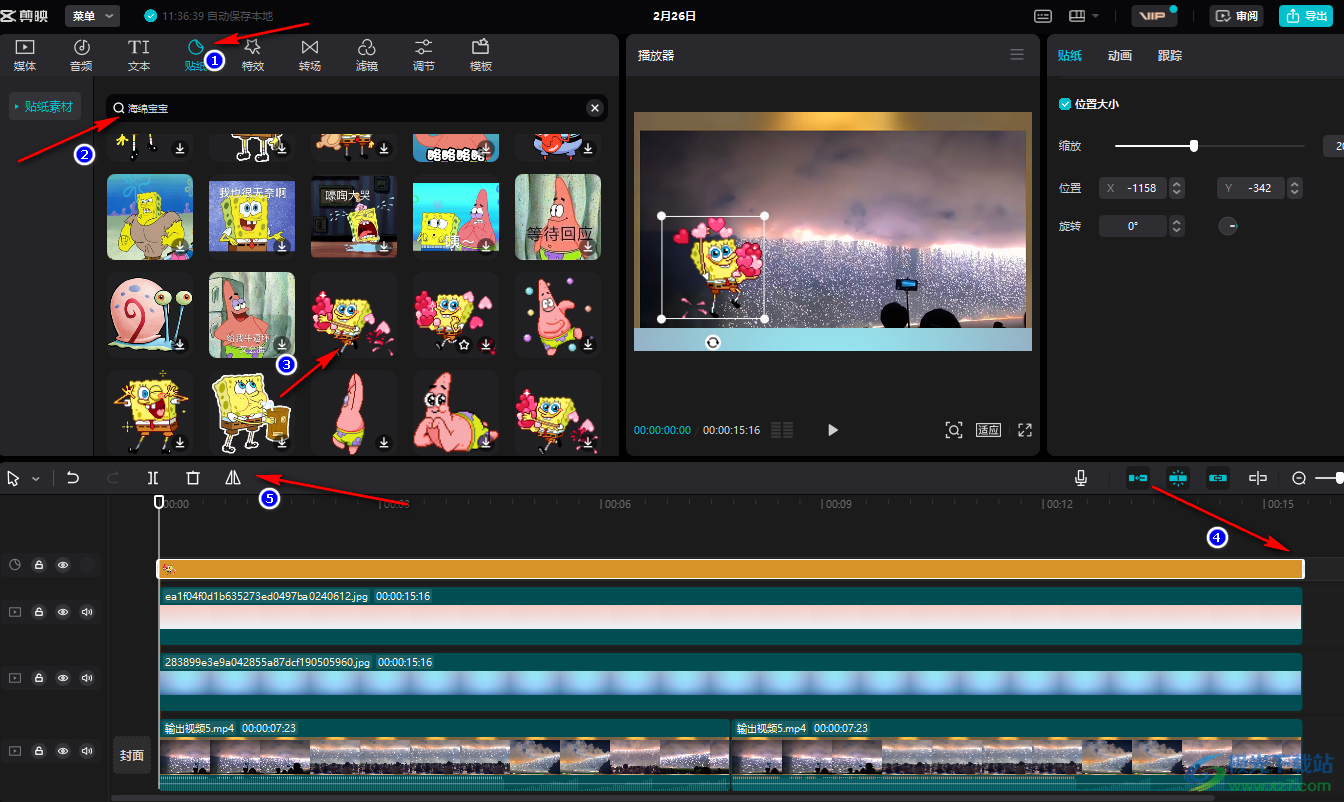1344x802 pixels.
Task: Mute the 283899e3e9a042855a87dcf190505960.jpg track
Action: click(87, 678)
